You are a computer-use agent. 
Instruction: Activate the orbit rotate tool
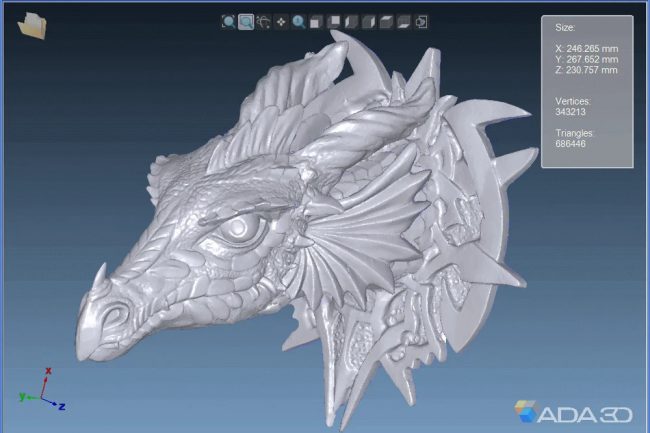tap(264, 21)
